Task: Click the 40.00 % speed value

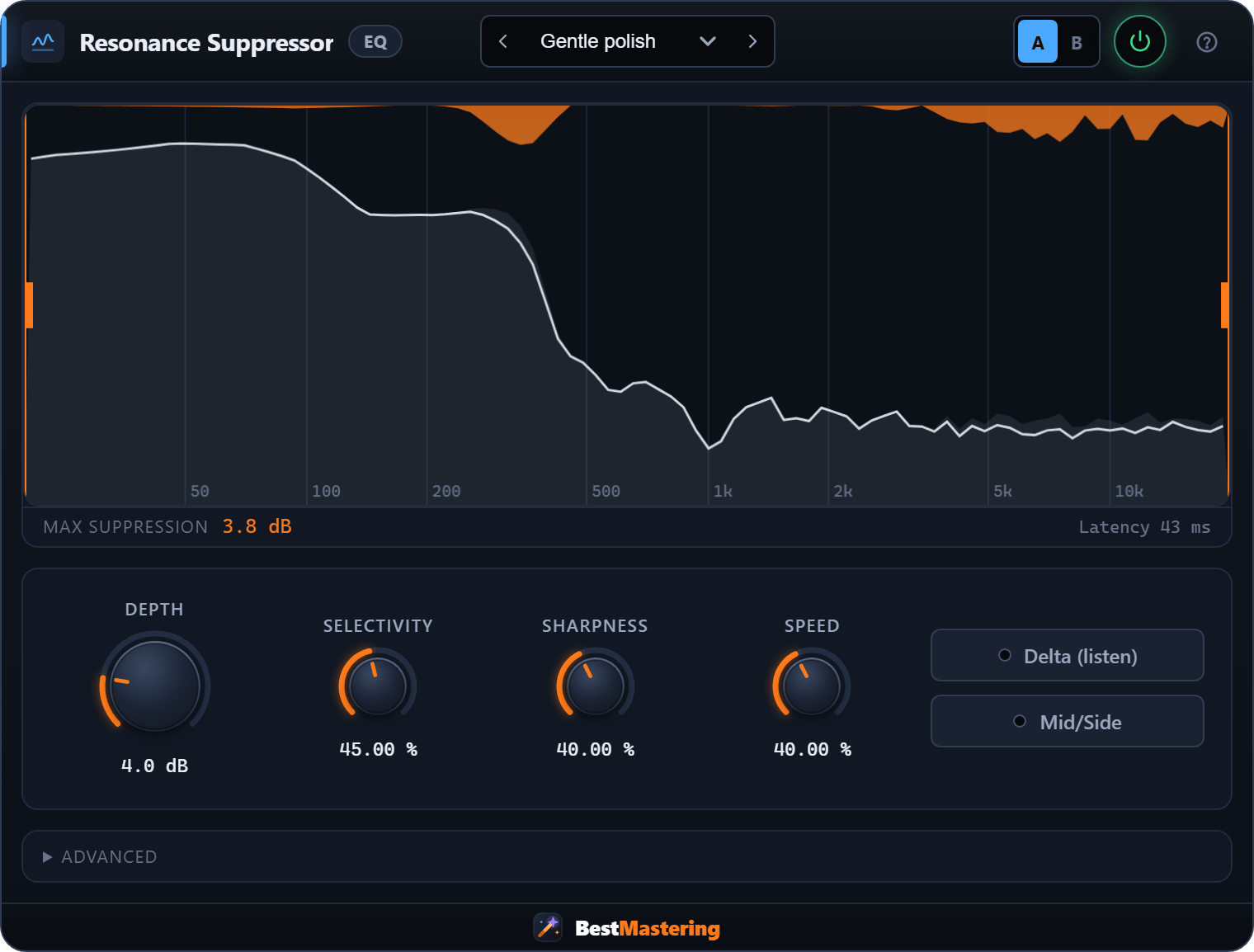Action: point(812,749)
